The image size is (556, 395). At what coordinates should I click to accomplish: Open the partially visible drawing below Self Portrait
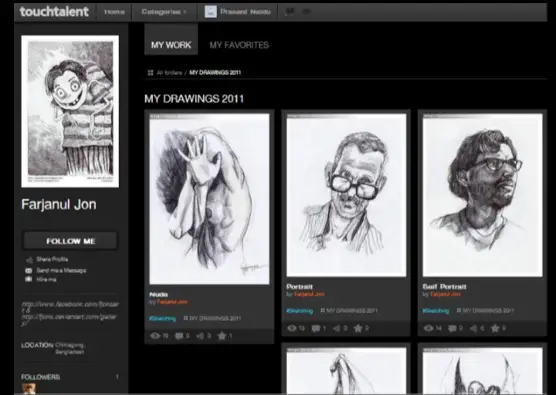point(483,371)
